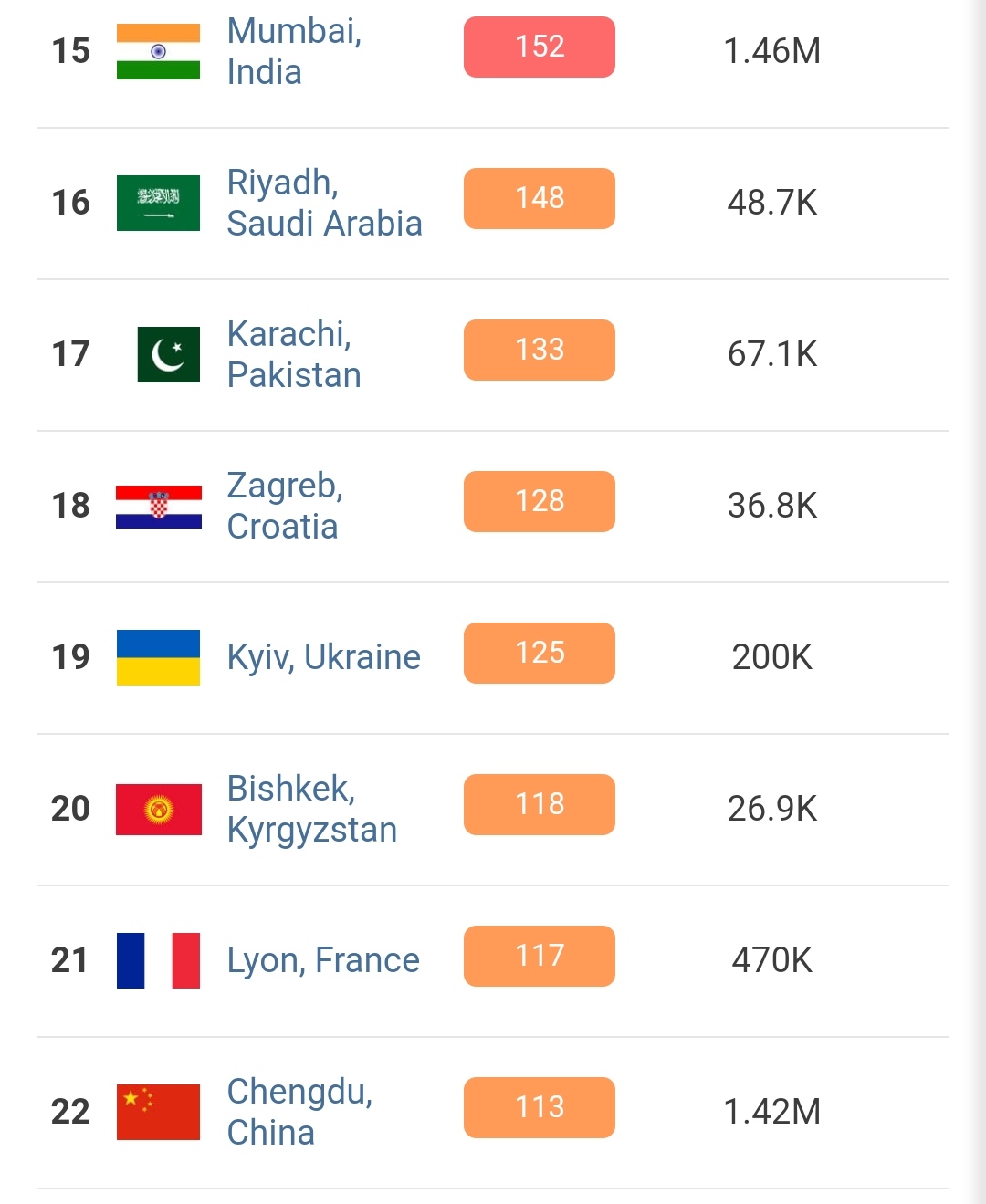The width and height of the screenshot is (986, 1204).
Task: Open the Chengdu, China link
Action: click(299, 1112)
